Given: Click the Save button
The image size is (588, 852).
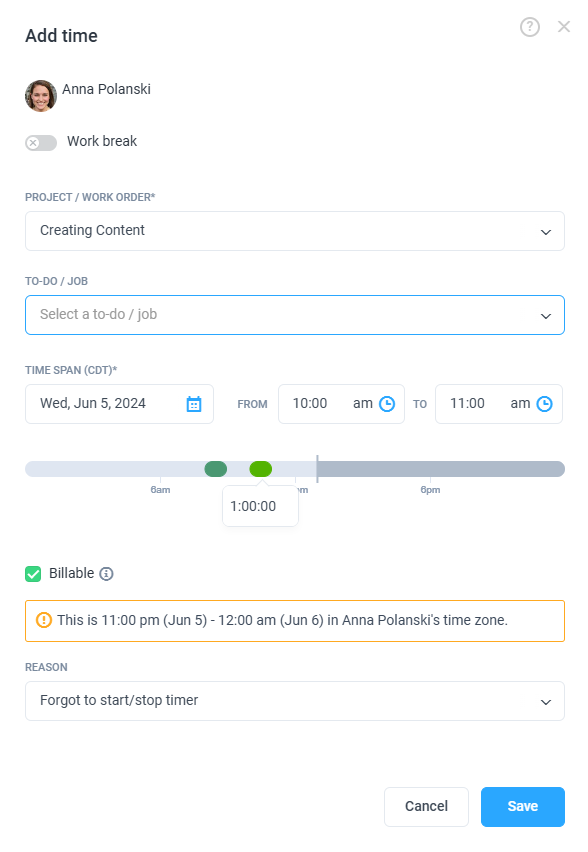Looking at the screenshot, I should point(523,806).
